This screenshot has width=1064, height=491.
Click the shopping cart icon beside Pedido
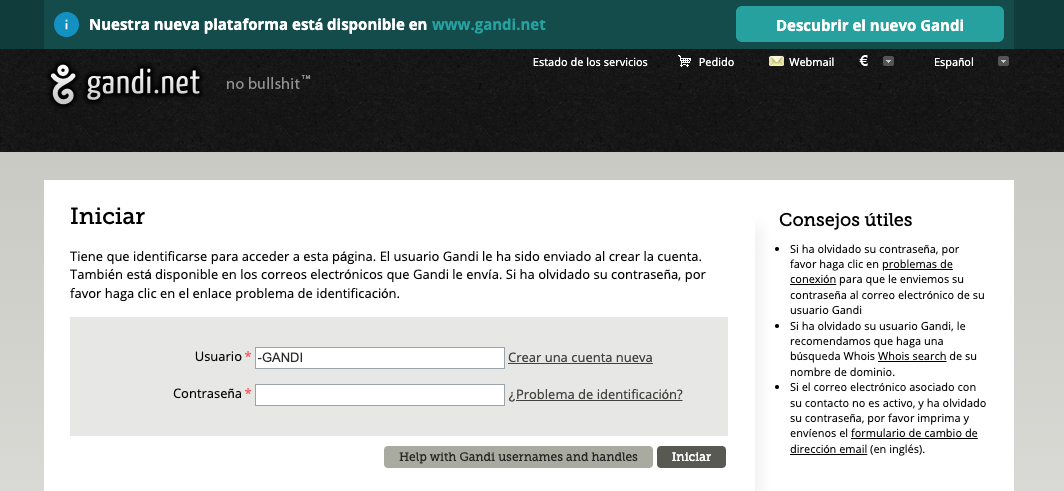pos(685,62)
